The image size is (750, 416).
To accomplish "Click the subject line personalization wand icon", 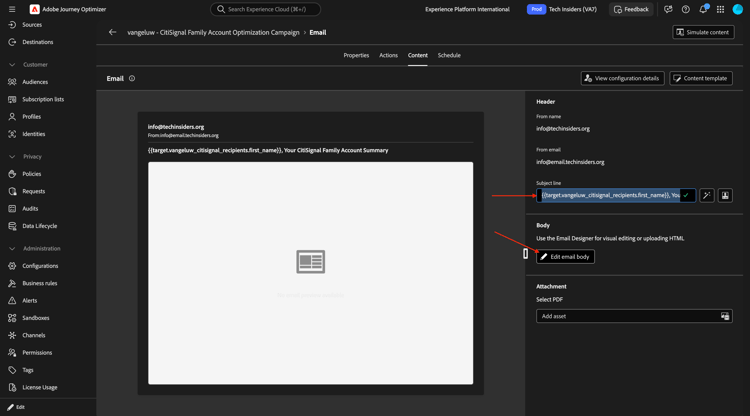I will pyautogui.click(x=707, y=195).
